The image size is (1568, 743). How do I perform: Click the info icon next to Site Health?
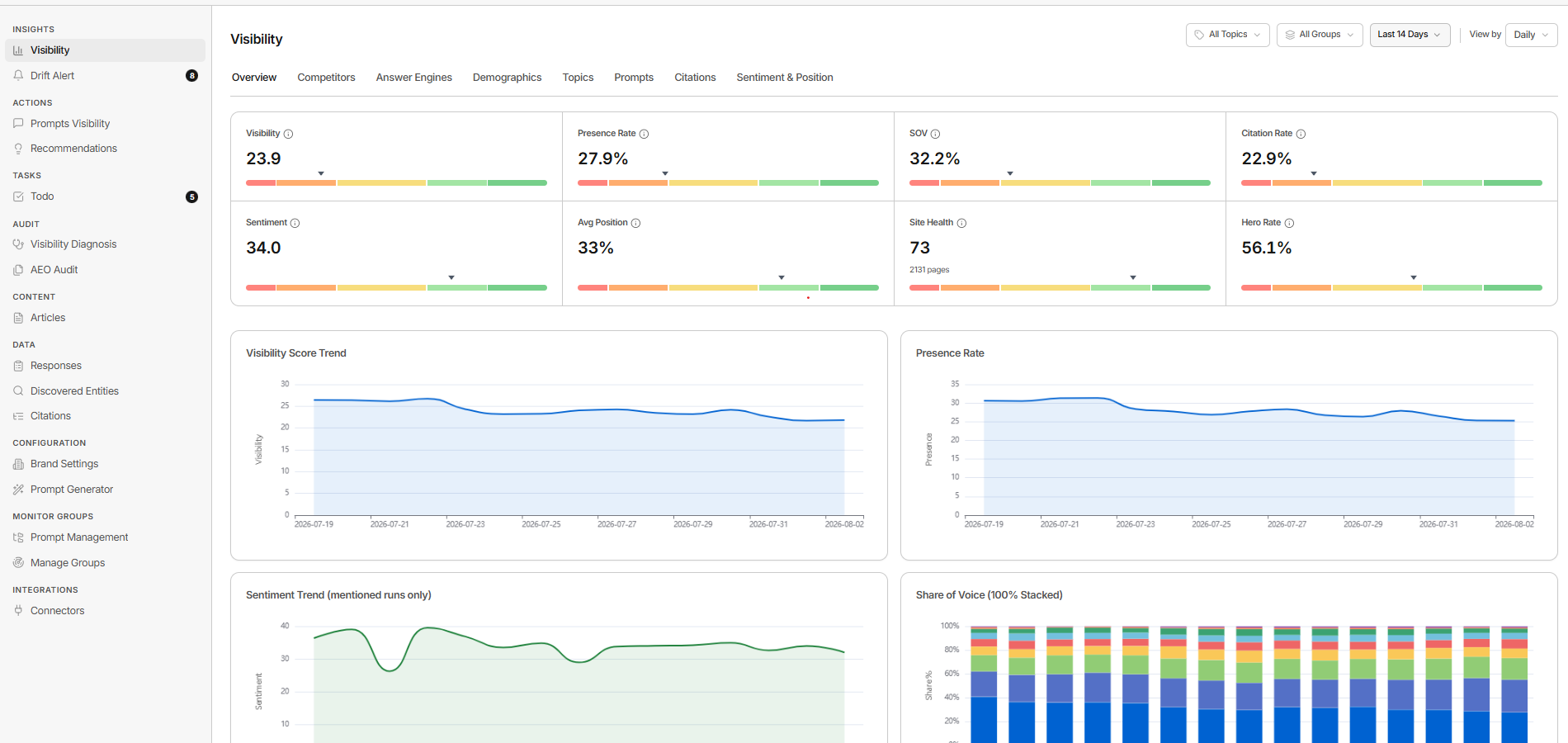click(x=961, y=223)
